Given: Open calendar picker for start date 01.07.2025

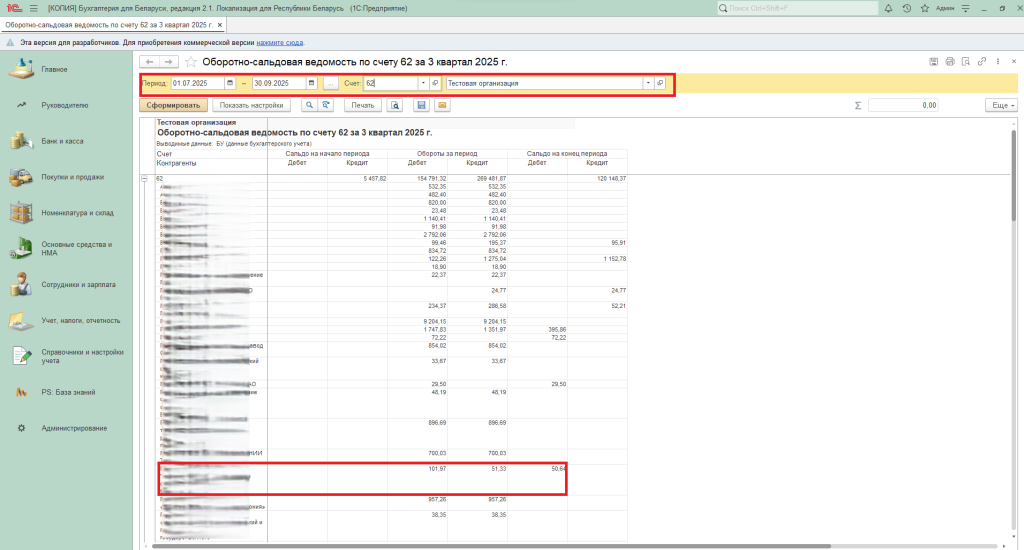Looking at the screenshot, I should coord(230,83).
